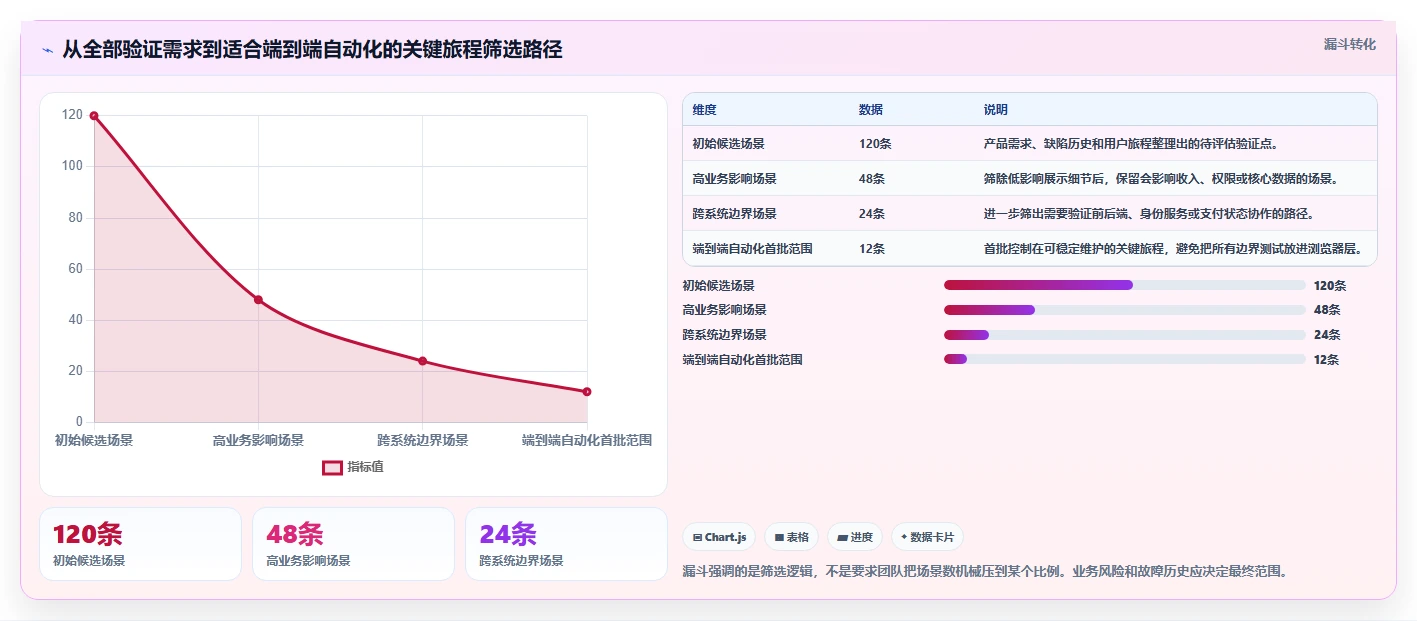Click the 48 data point on the line
Screen dimensions: 1417x621
(258, 300)
